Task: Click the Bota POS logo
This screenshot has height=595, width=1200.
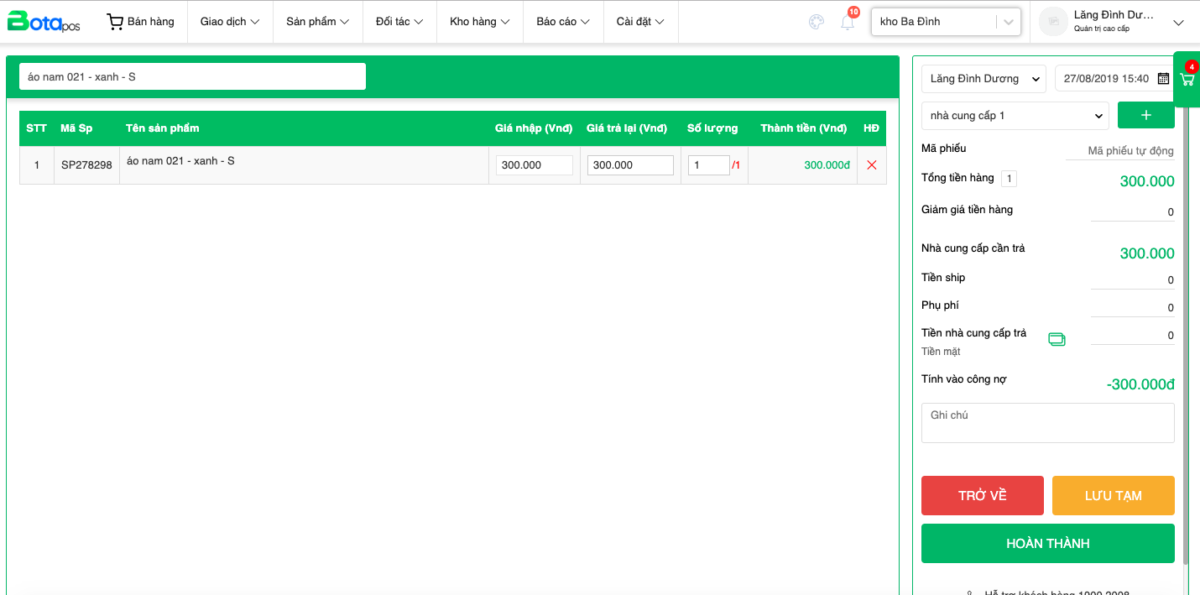Action: tap(44, 22)
